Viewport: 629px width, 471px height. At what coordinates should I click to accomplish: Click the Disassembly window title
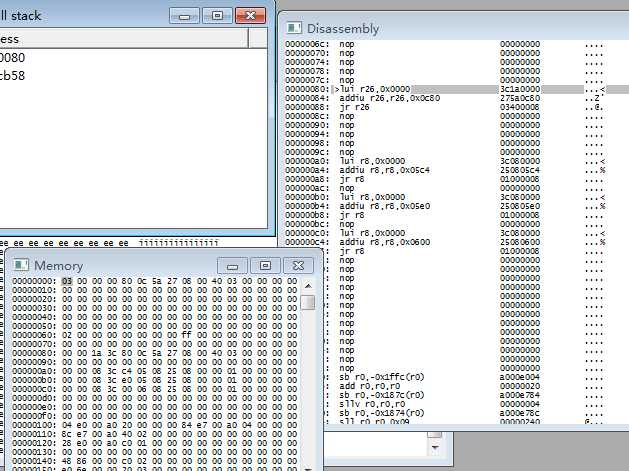click(343, 28)
